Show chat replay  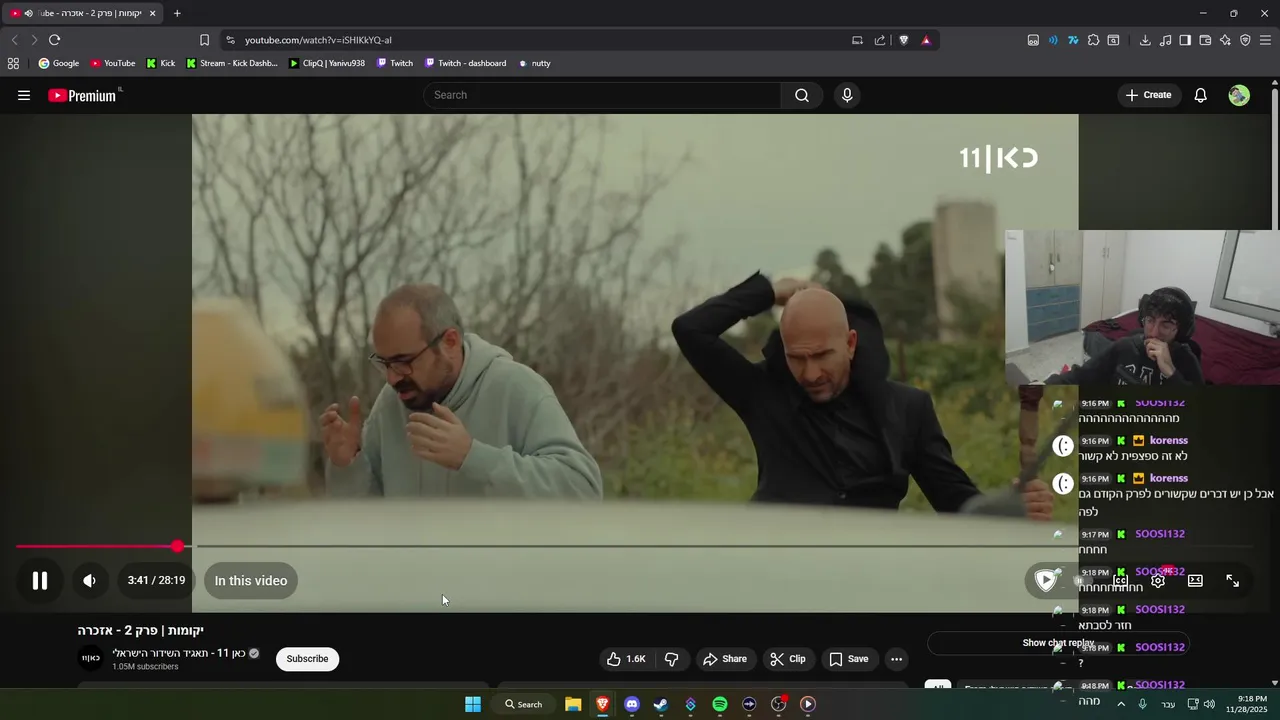[1058, 643]
